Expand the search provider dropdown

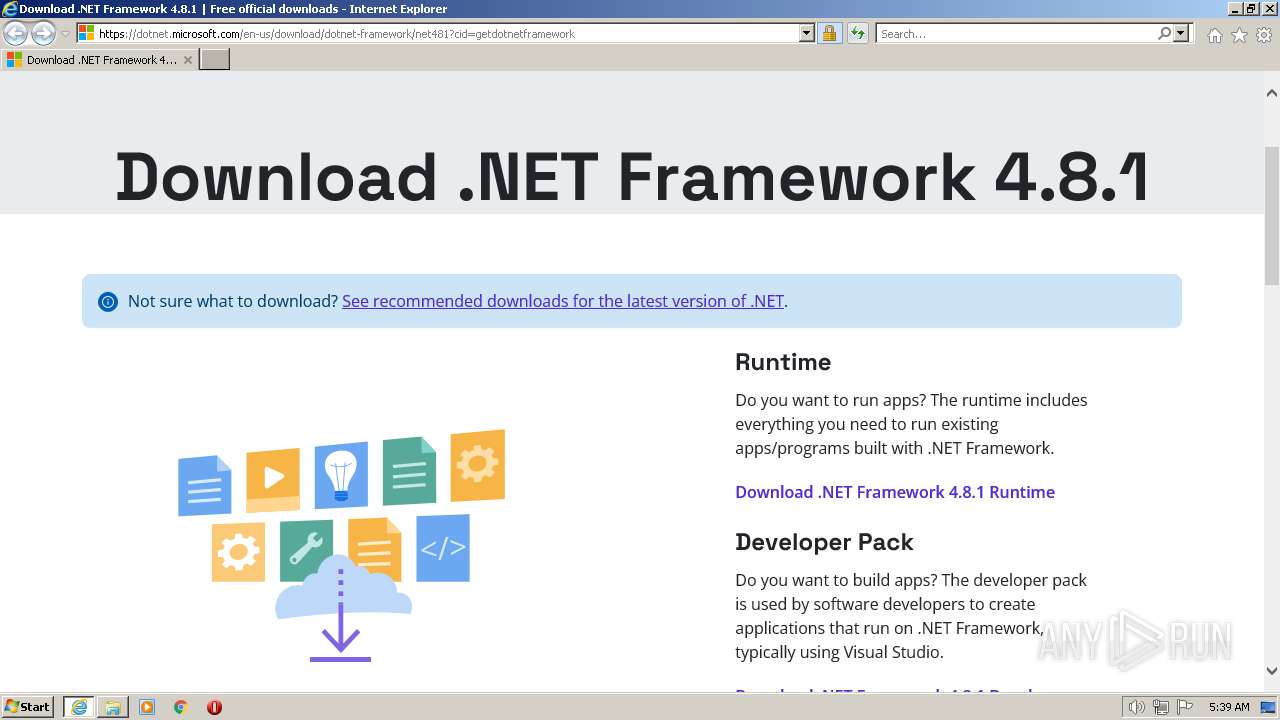point(1181,34)
